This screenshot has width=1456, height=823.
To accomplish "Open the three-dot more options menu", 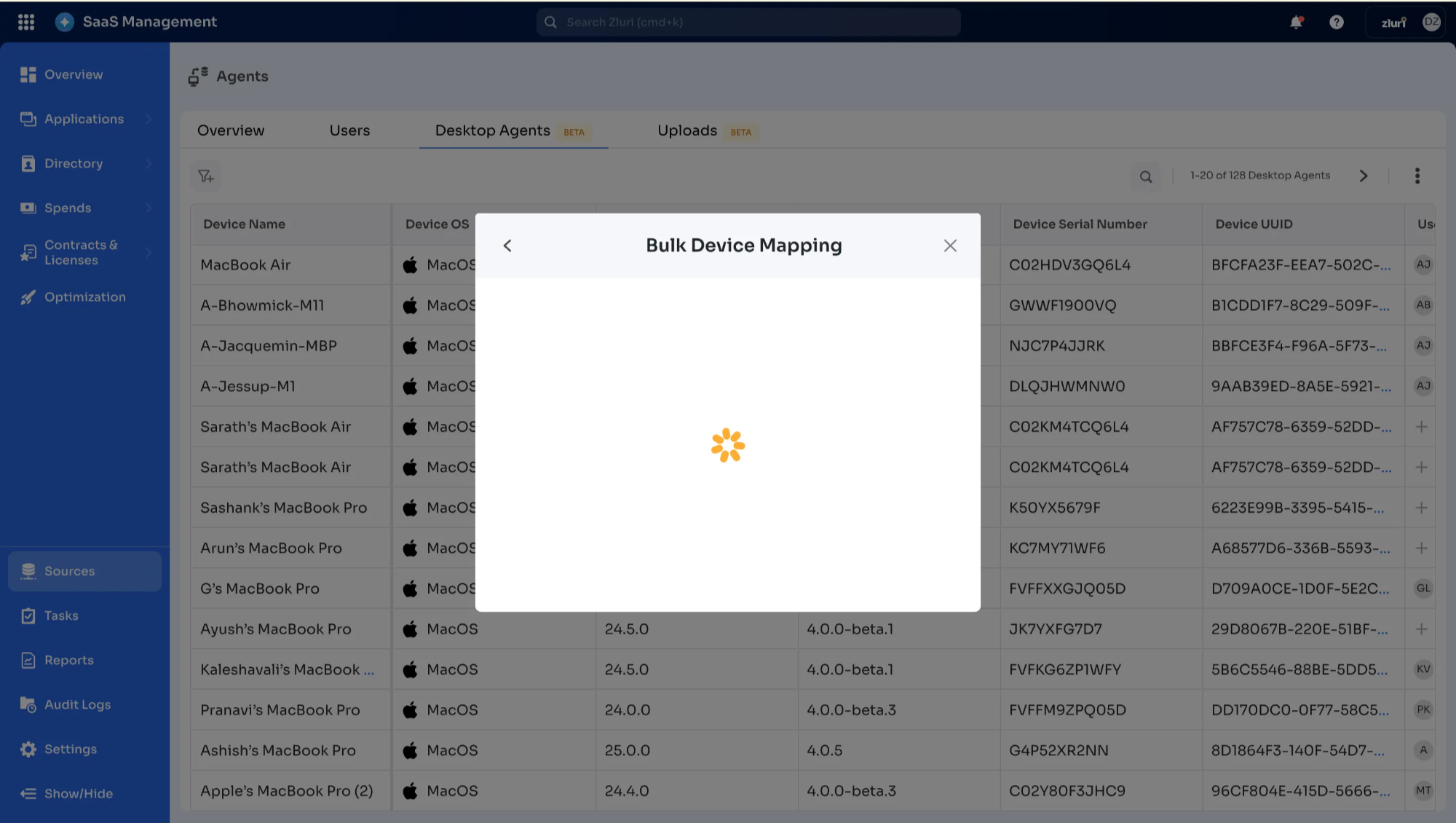I will point(1417,176).
